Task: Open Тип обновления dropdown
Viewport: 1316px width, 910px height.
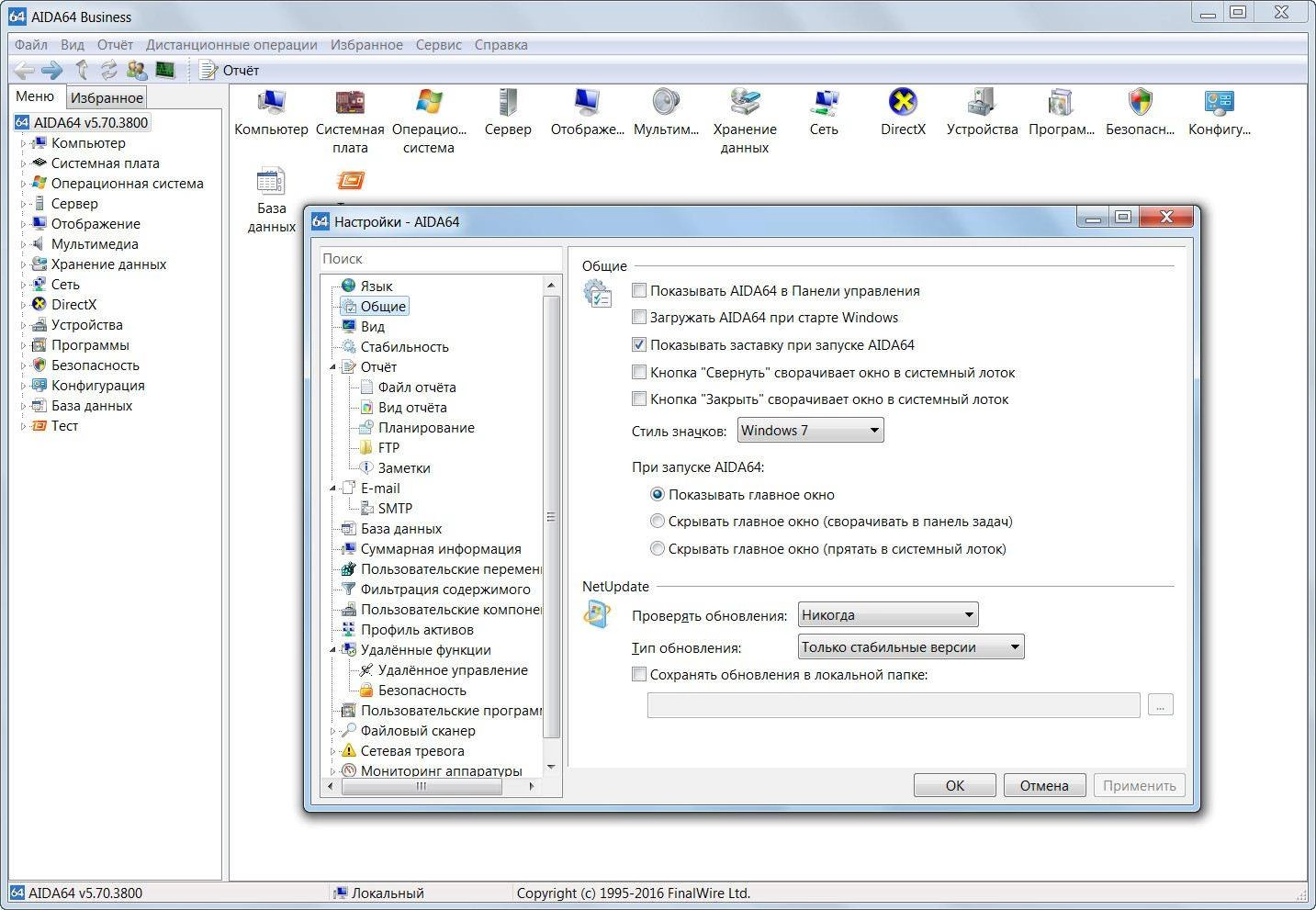Action: [x=911, y=647]
